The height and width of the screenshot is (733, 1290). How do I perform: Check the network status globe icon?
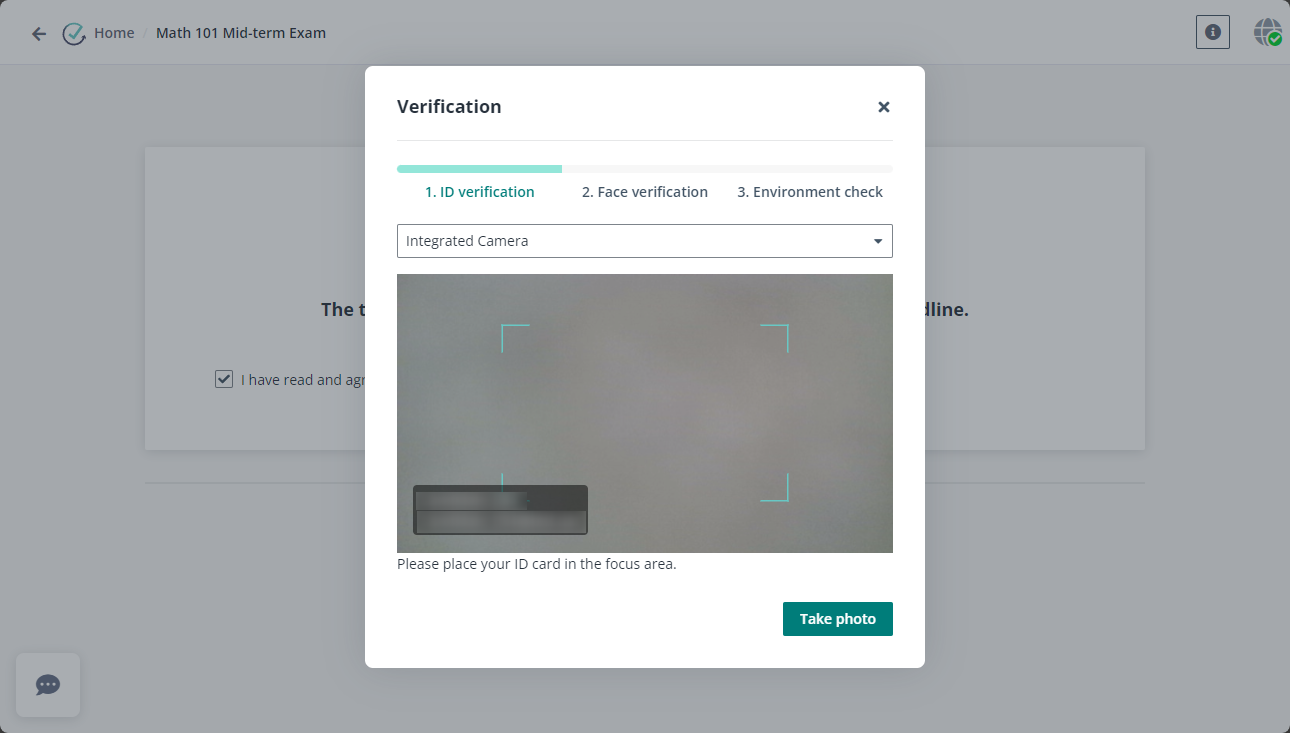click(x=1265, y=30)
